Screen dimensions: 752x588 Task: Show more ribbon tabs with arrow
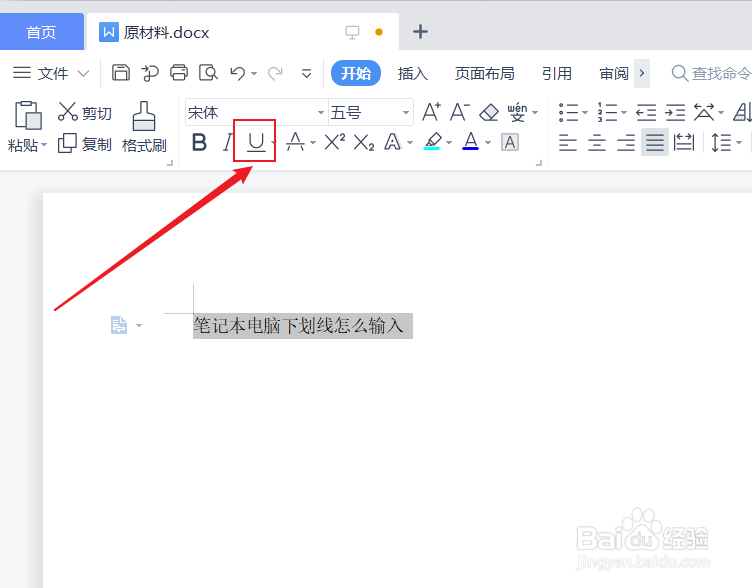pos(642,73)
